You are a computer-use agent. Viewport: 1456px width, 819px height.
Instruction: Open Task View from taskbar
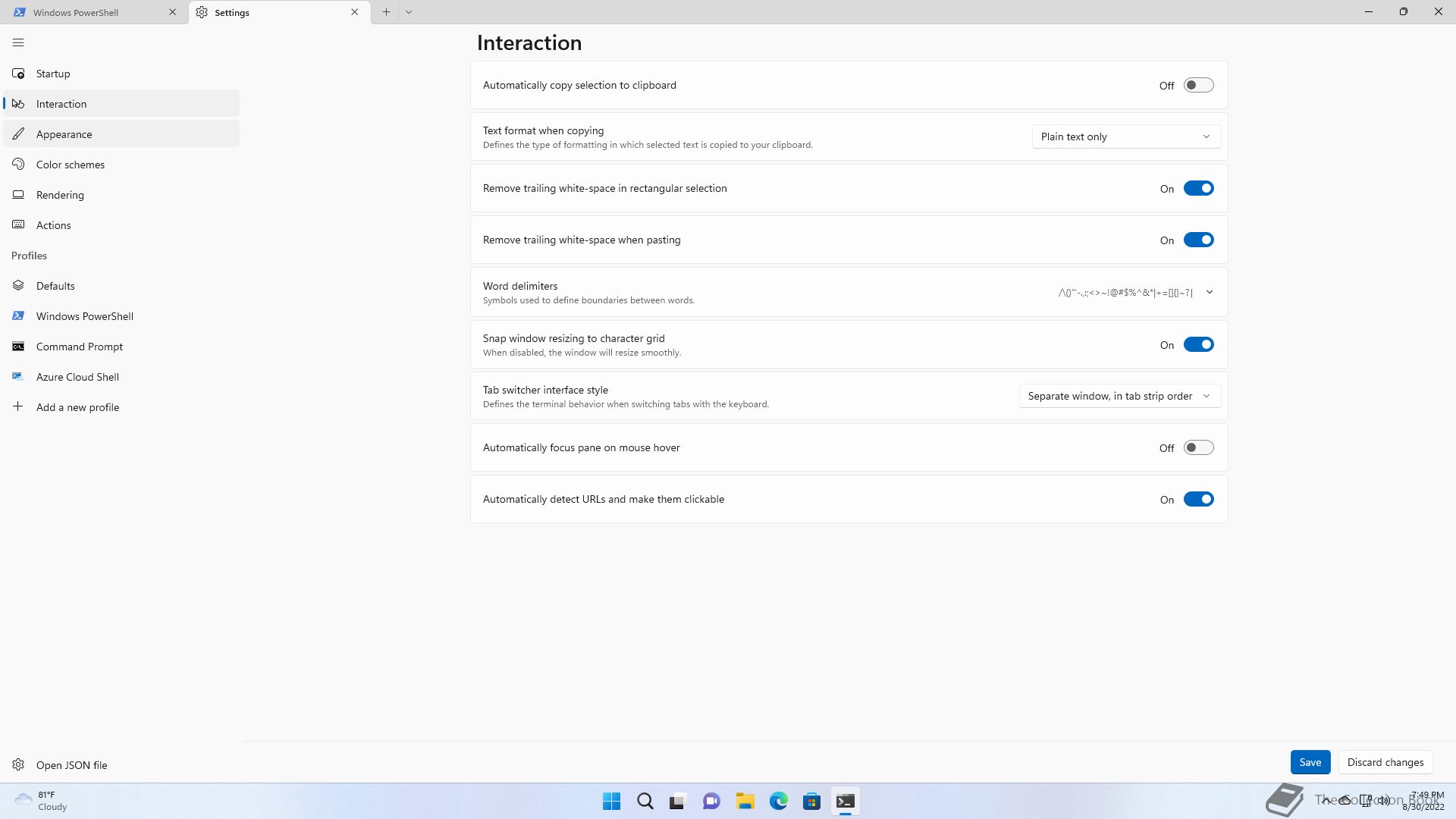[678, 802]
